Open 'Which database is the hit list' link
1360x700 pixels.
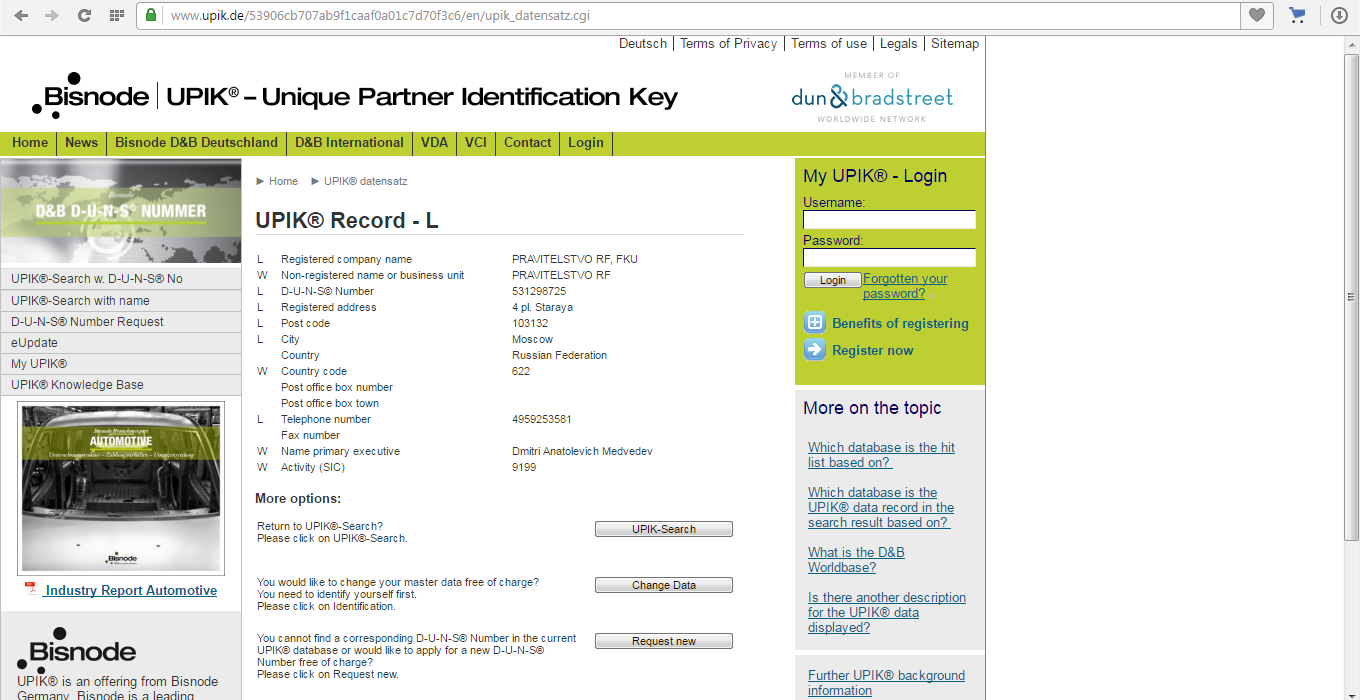(881, 455)
